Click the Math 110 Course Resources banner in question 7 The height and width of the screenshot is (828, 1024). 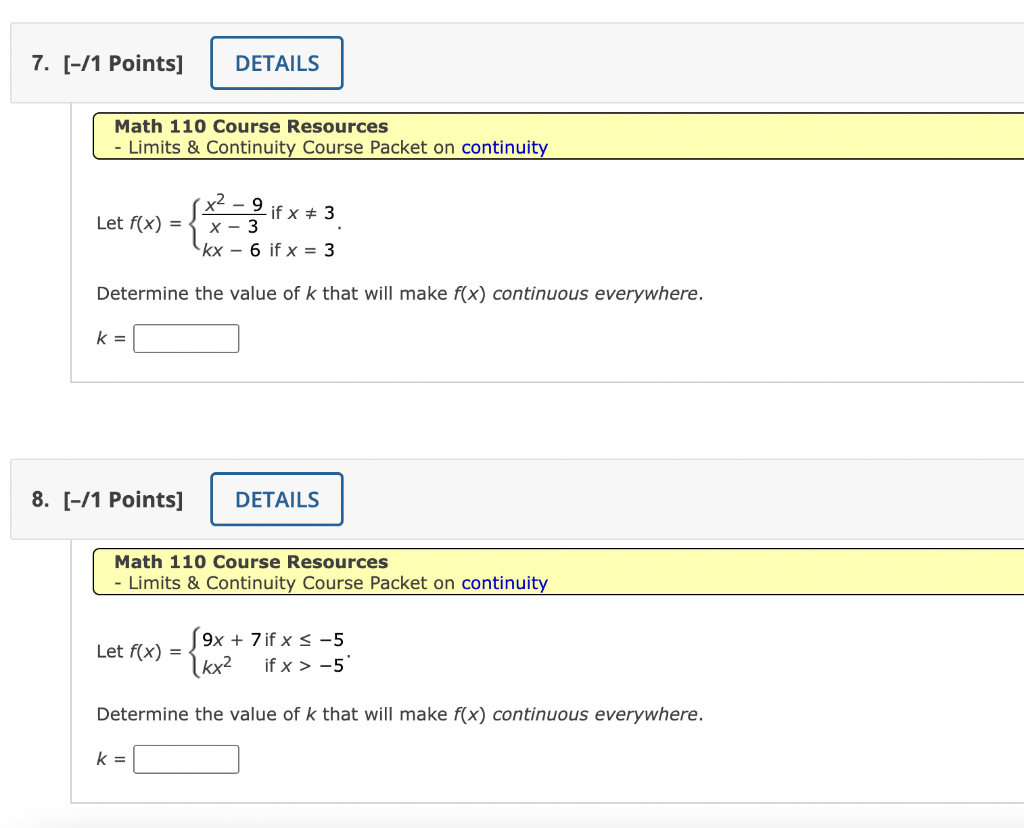click(x=250, y=126)
